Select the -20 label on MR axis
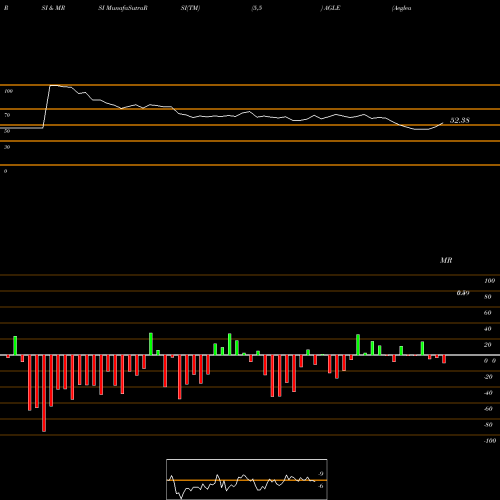Image resolution: width=500 pixels, height=500 pixels. click(488, 377)
